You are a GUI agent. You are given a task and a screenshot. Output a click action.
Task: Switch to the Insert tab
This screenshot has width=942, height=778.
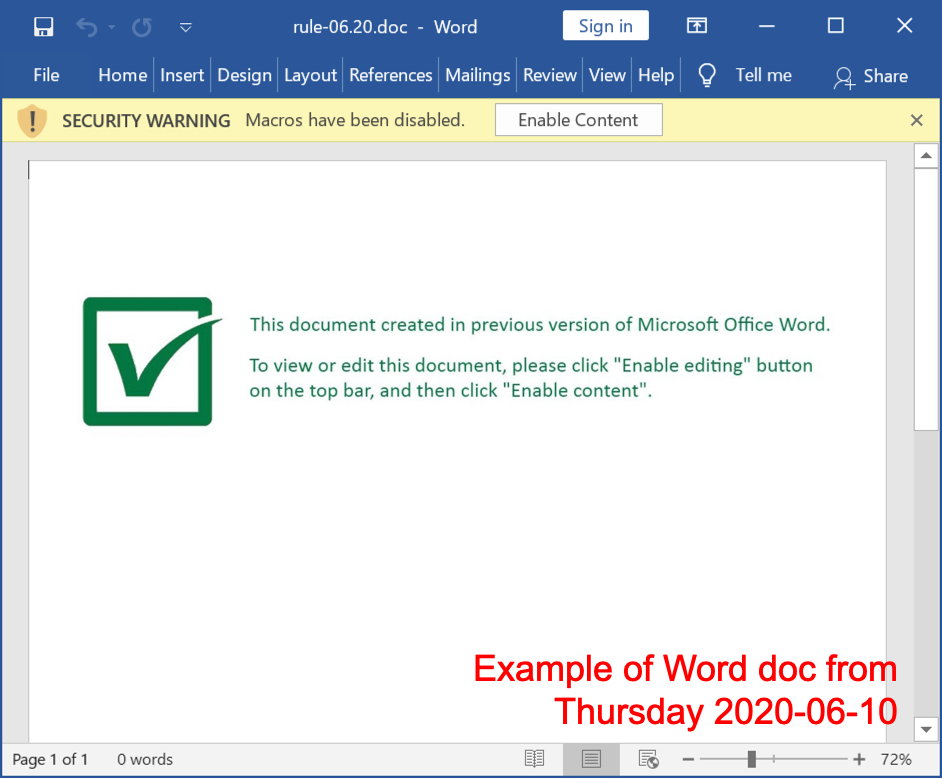click(x=182, y=75)
